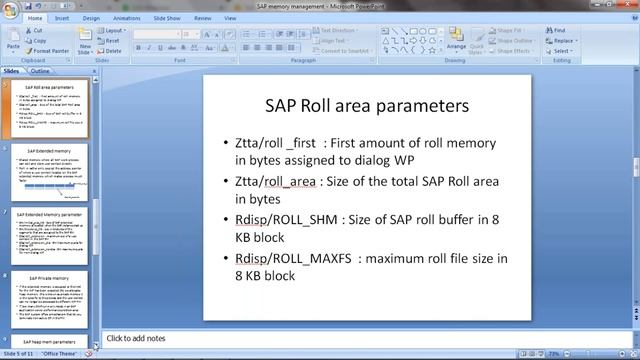
Task: Switch to the Outline pane tab
Action: tap(40, 71)
